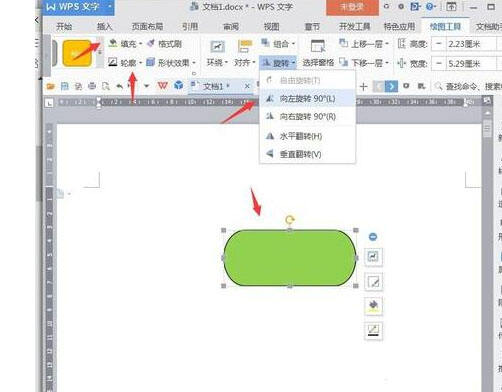The image size is (502, 392).
Task: Open the 特色应用 ribbon tab
Action: click(399, 27)
